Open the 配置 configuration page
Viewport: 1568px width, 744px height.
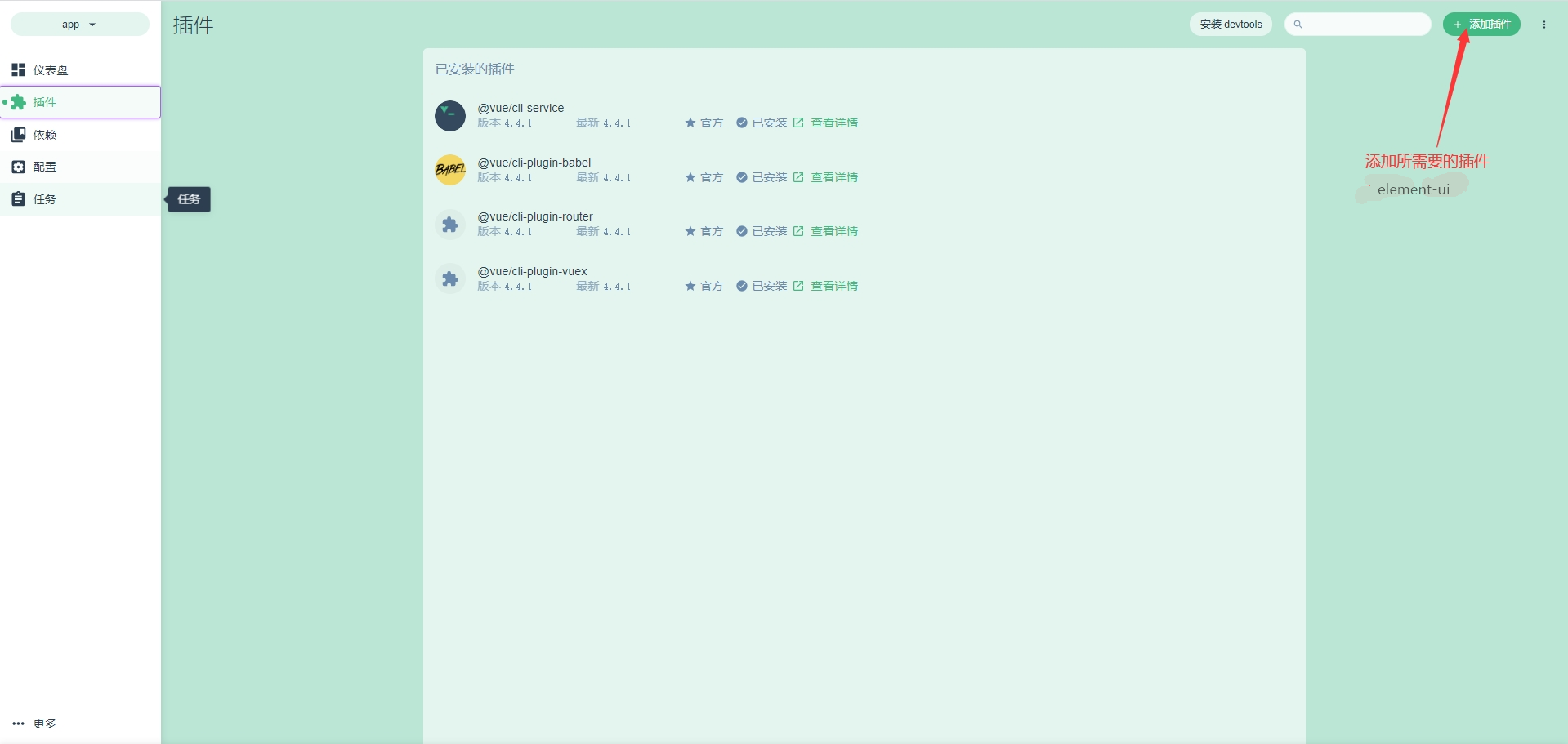80,167
